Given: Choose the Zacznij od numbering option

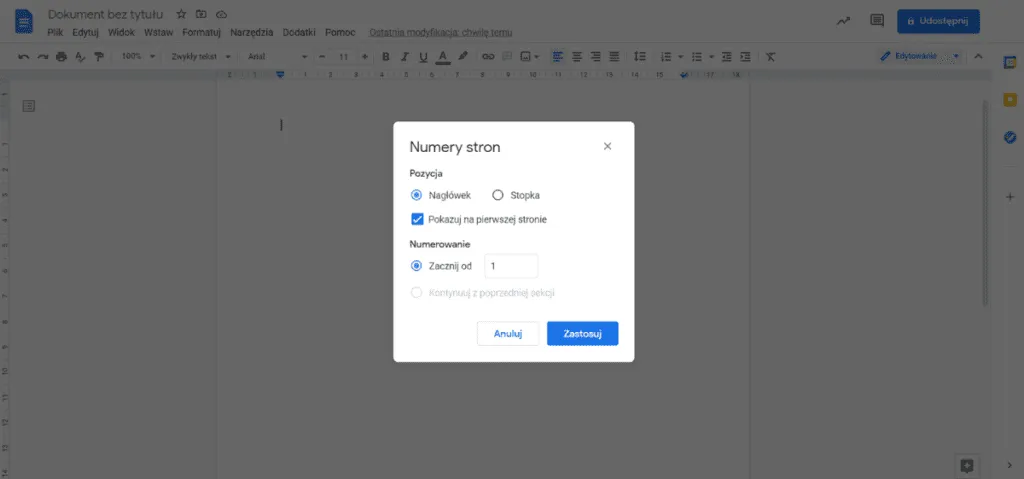Looking at the screenshot, I should click(x=417, y=266).
